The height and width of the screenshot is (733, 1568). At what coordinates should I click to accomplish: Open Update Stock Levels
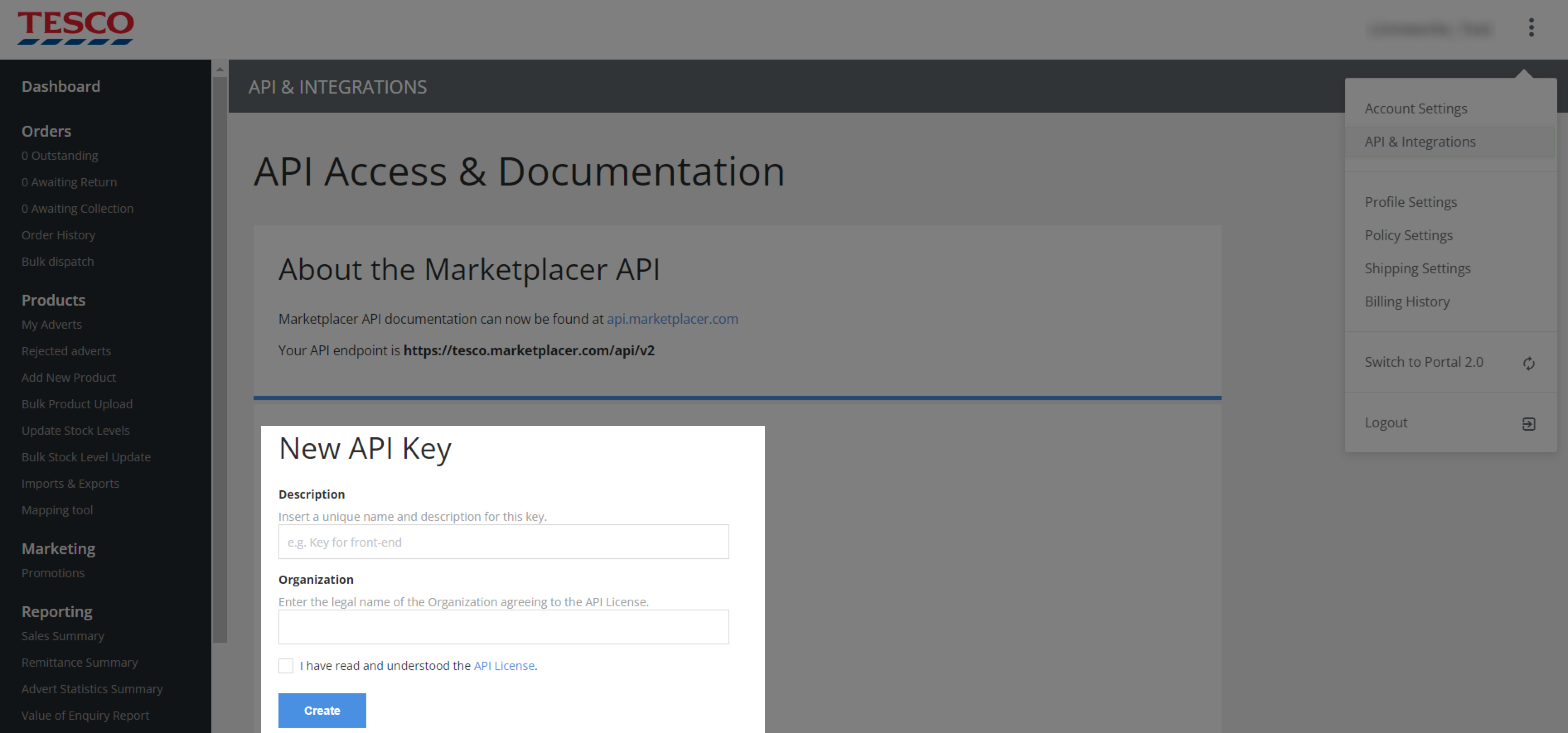click(x=75, y=430)
